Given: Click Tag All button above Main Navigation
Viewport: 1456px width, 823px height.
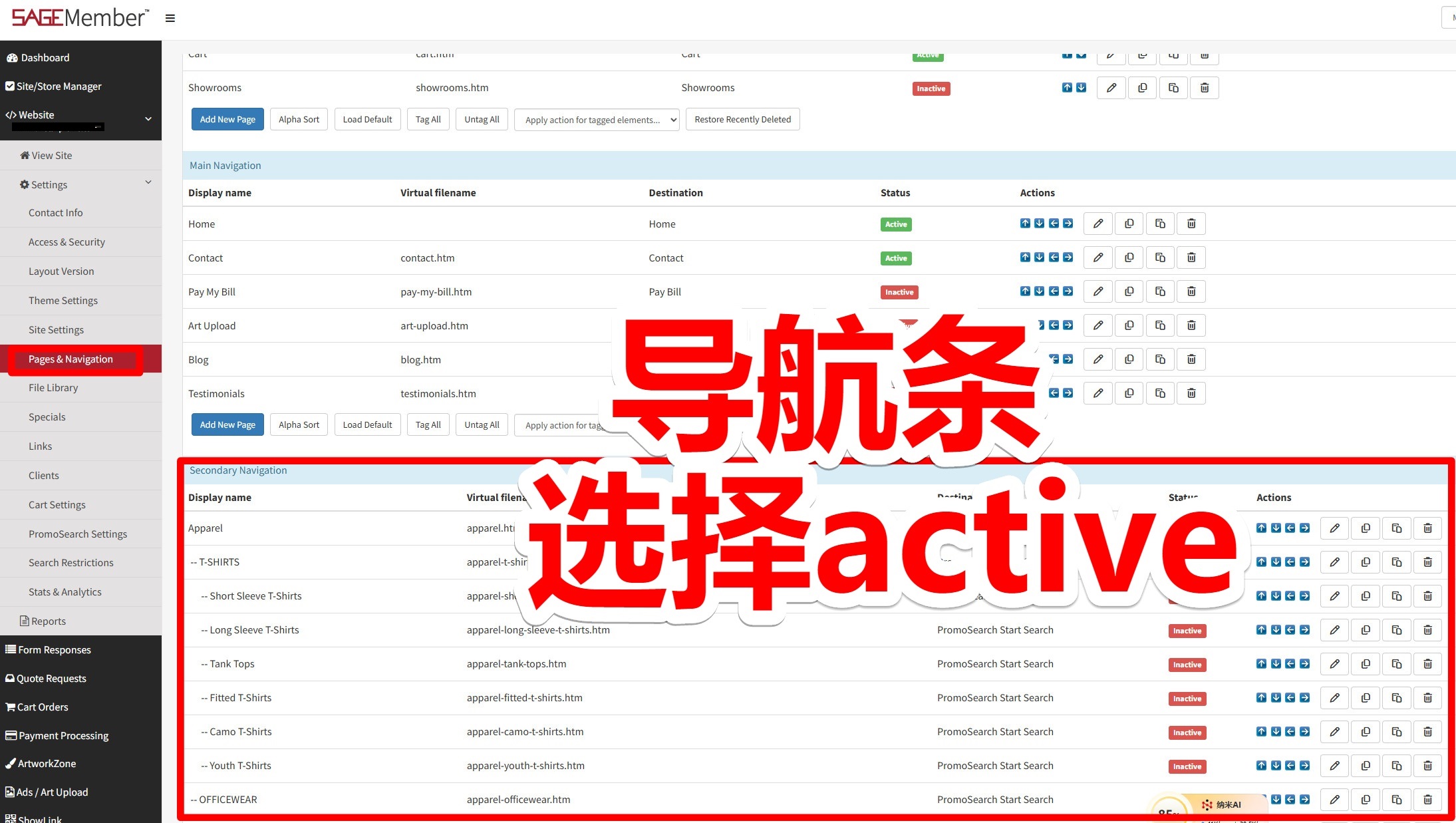Looking at the screenshot, I should coord(428,120).
